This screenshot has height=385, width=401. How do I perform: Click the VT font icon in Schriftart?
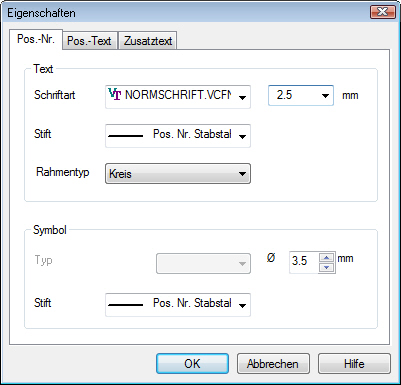pyautogui.click(x=114, y=95)
